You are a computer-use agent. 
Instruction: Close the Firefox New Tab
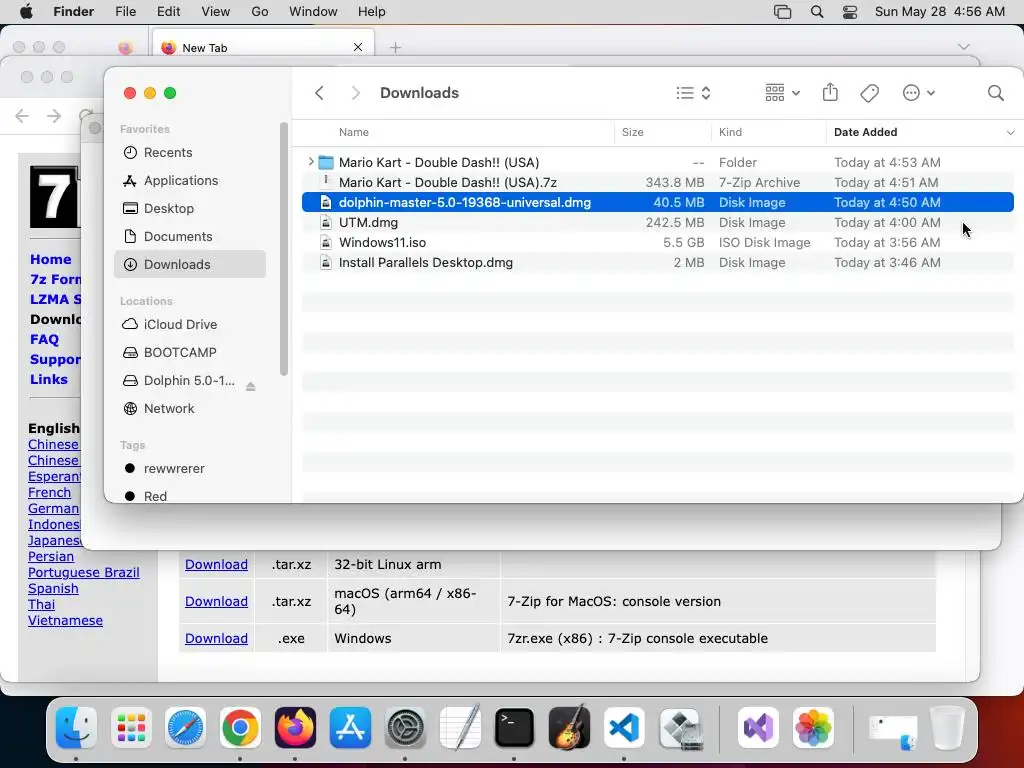(x=358, y=47)
